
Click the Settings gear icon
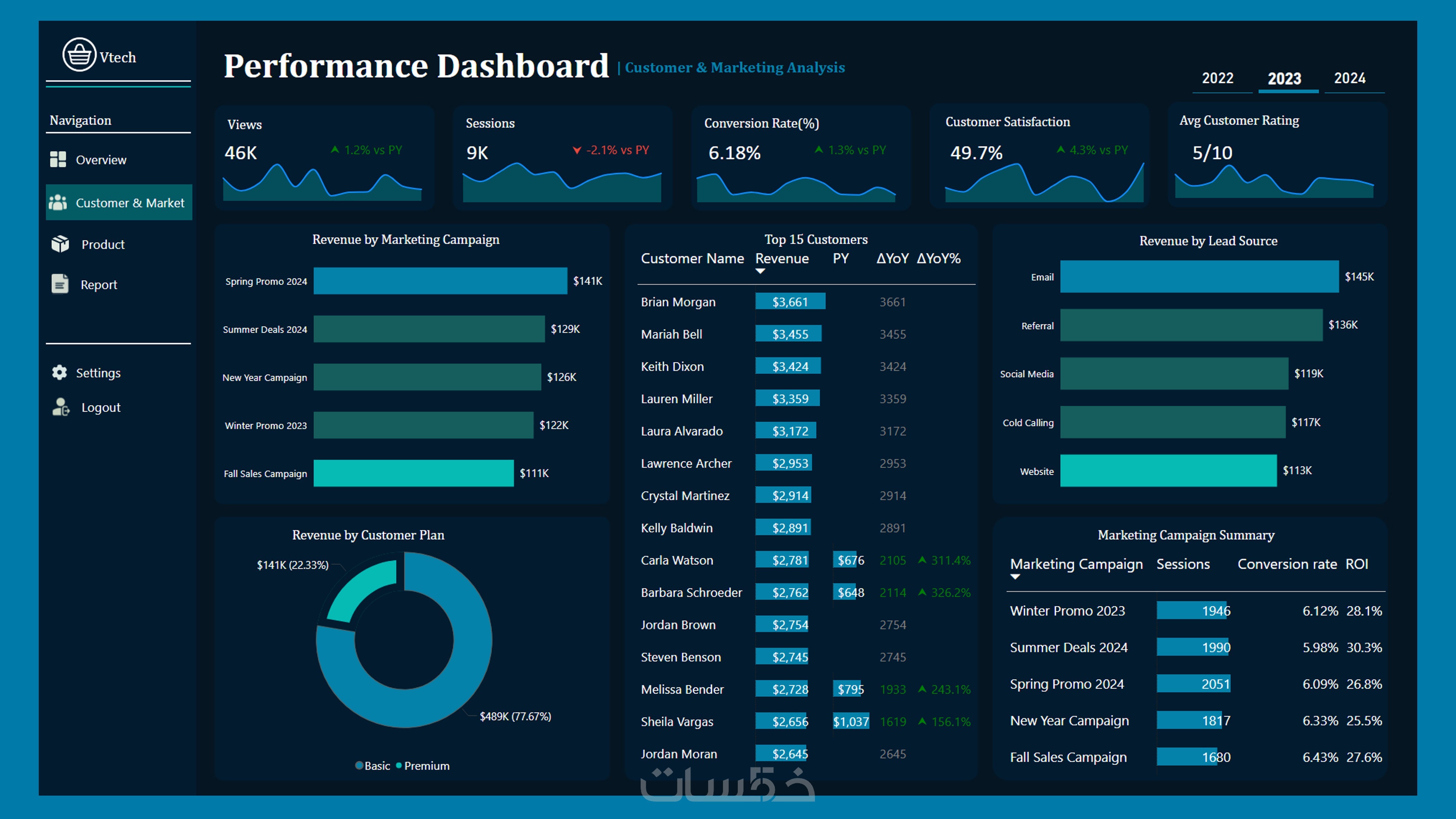click(x=59, y=373)
